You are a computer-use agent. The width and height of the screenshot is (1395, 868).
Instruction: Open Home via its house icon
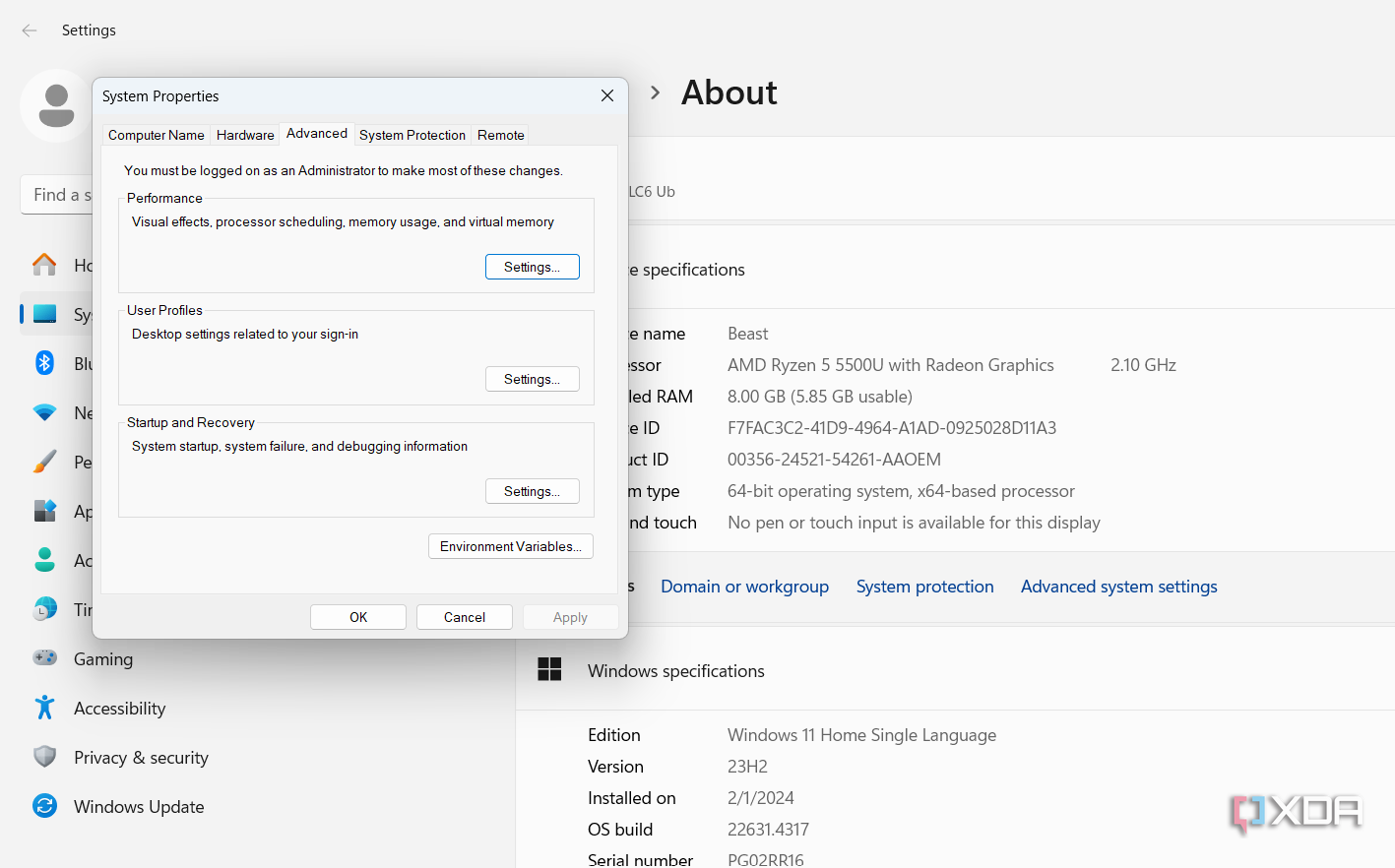pos(44,265)
